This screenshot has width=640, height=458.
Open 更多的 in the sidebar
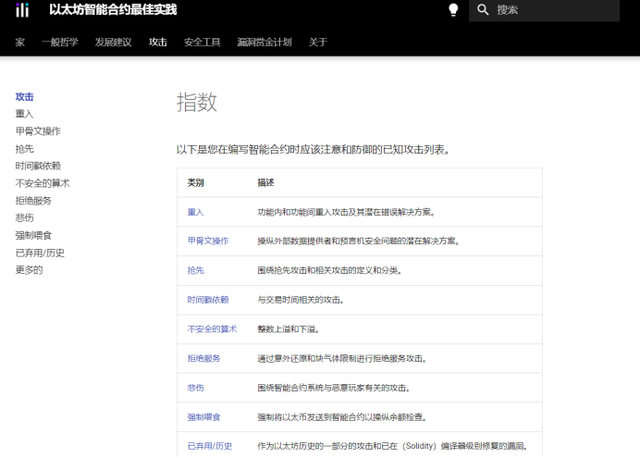(29, 270)
